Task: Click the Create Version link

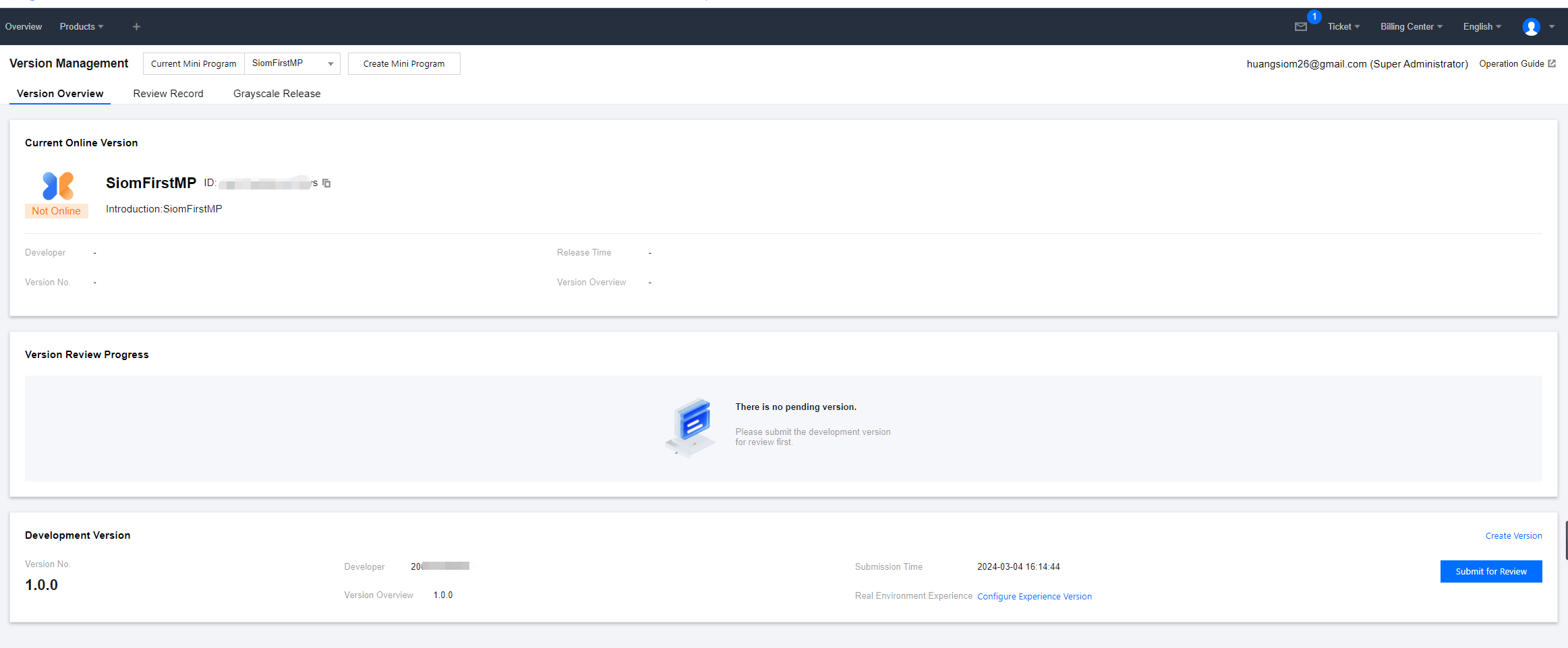Action: click(1513, 535)
